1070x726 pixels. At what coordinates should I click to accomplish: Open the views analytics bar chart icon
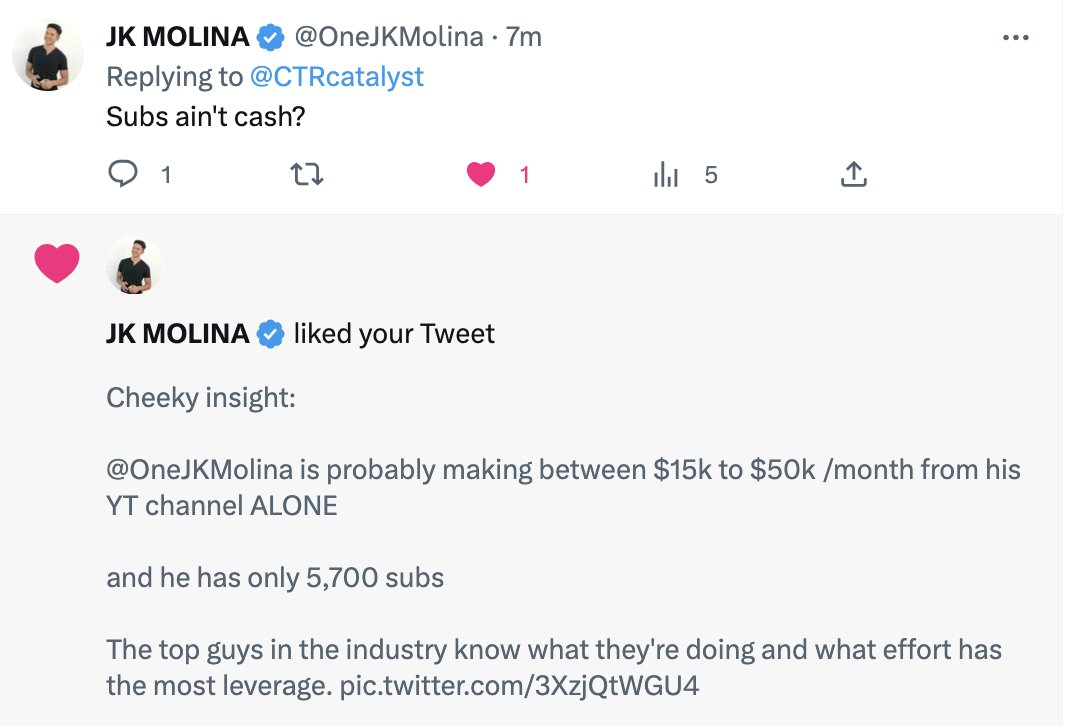[666, 175]
